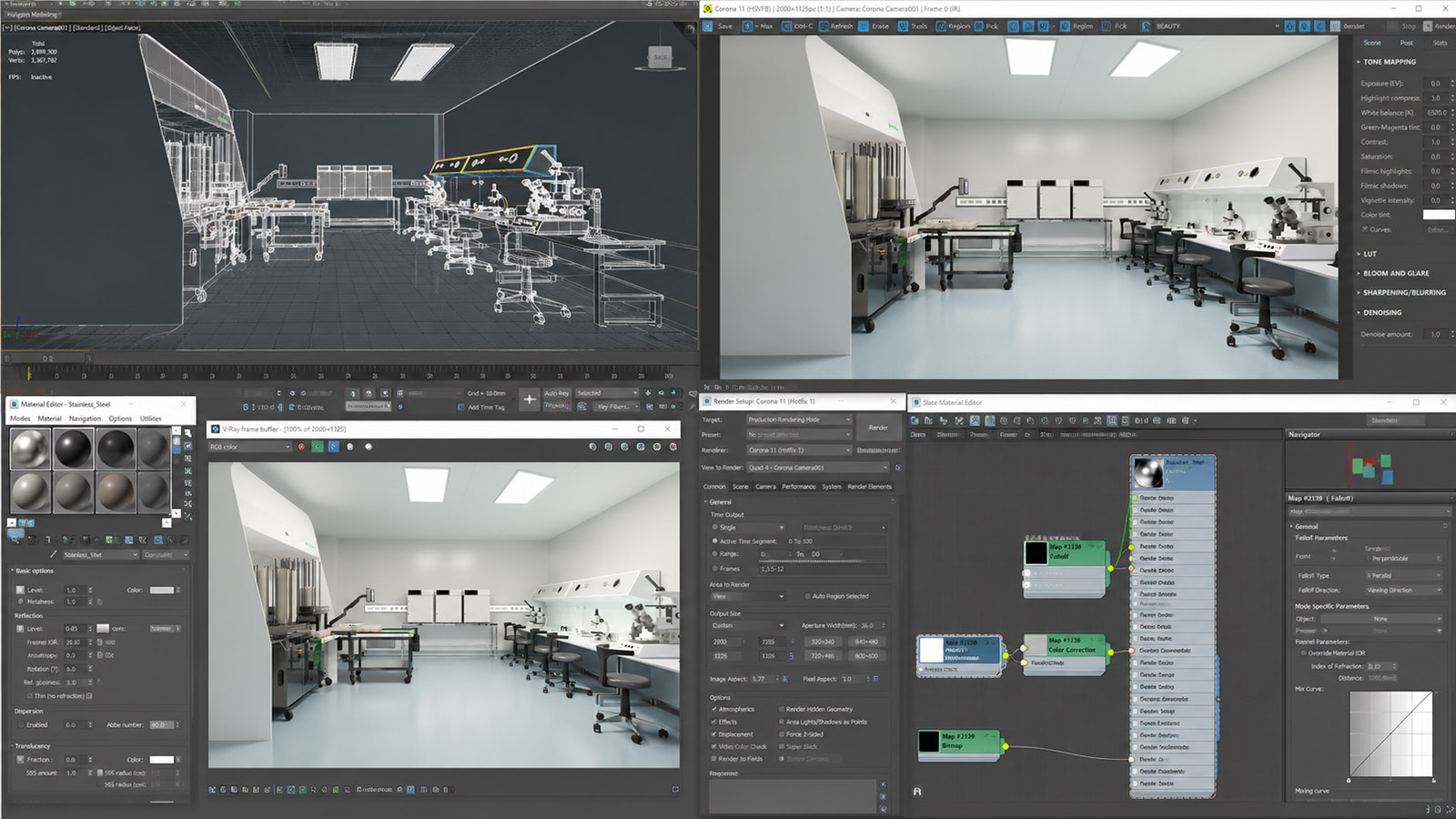Click the top icon in Material Editor side toolbar
The image size is (1456, 819).
(x=187, y=433)
